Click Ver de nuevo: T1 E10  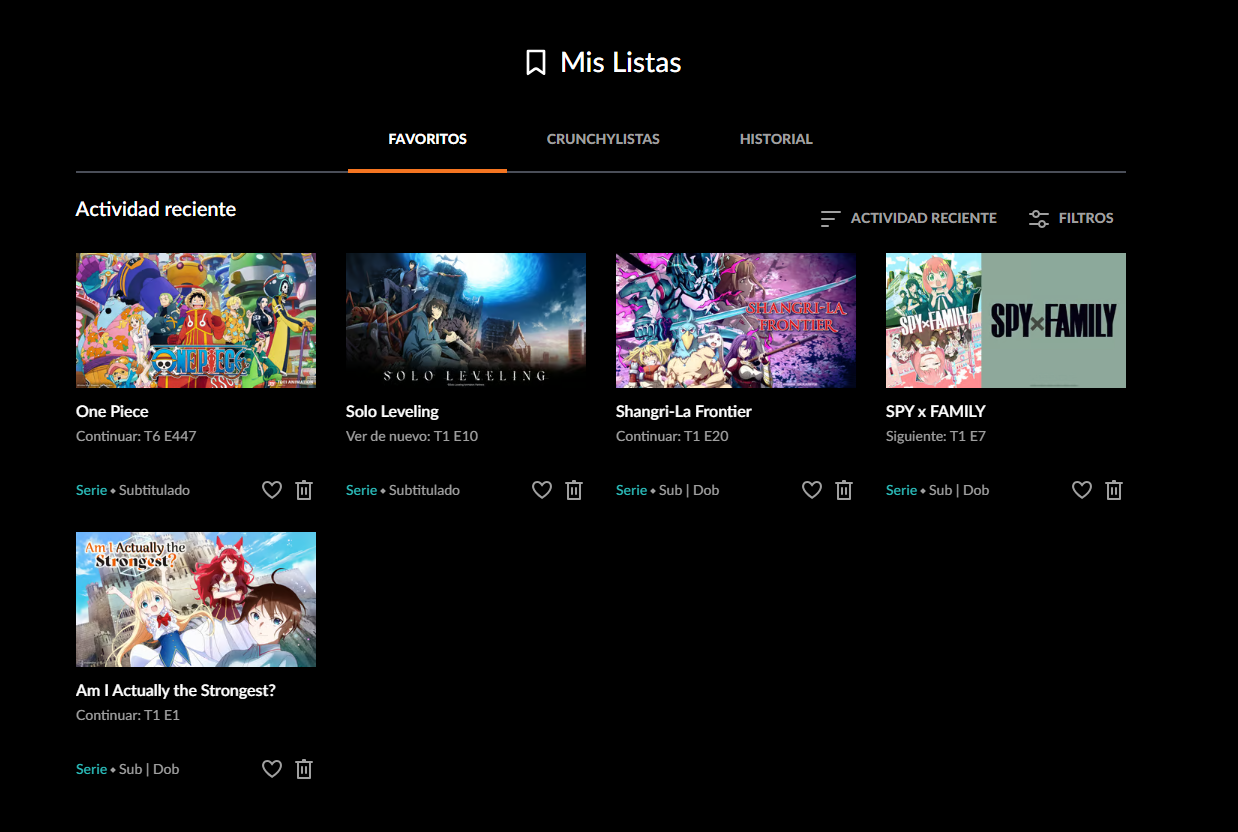point(412,436)
